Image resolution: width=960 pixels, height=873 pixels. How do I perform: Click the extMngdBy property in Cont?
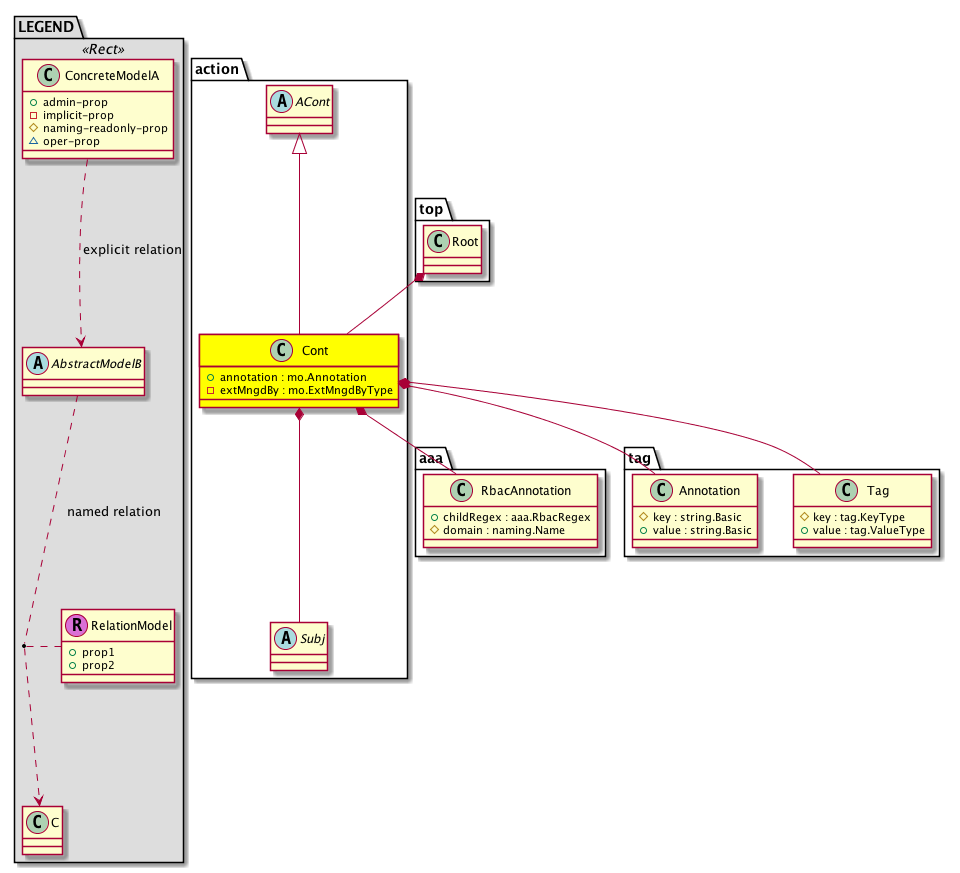(x=300, y=390)
